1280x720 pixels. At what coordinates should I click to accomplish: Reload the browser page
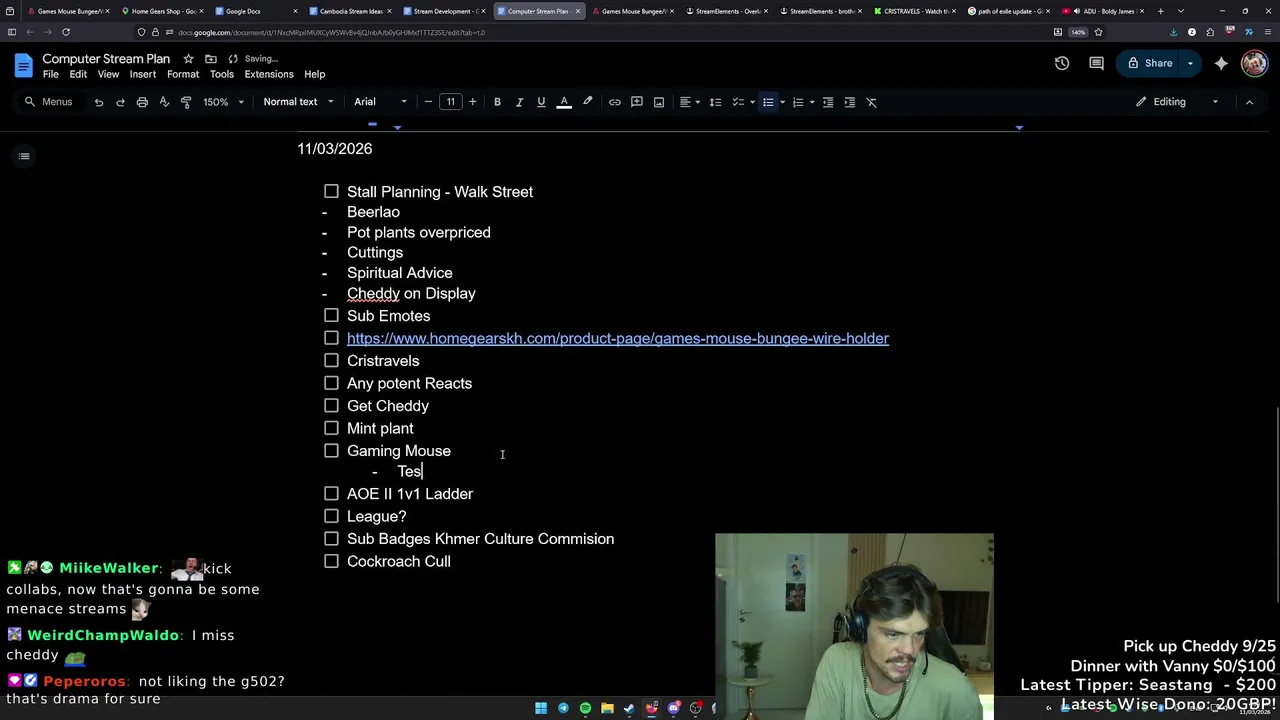(x=66, y=32)
